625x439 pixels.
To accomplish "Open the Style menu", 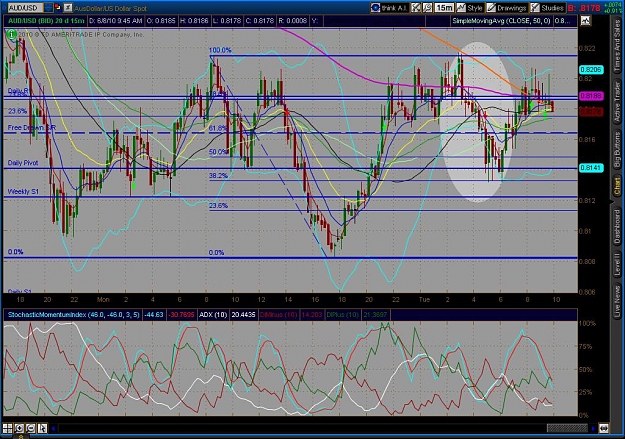I will click(x=470, y=8).
